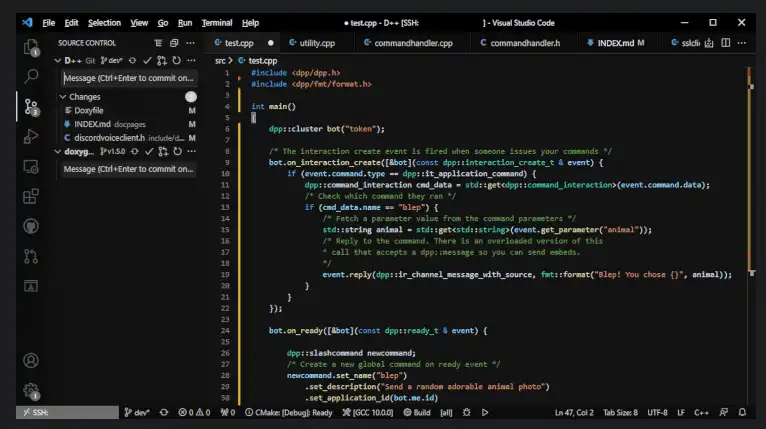This screenshot has width=766, height=429.
Task: Open the Pull Requests activity bar icon
Action: tap(31, 256)
